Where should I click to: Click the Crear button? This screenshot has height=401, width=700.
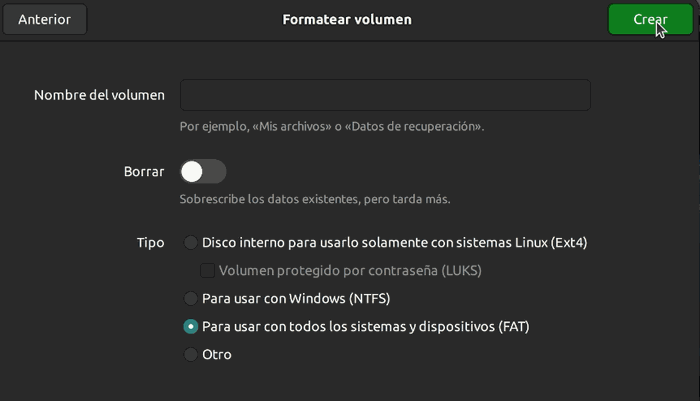click(x=650, y=20)
